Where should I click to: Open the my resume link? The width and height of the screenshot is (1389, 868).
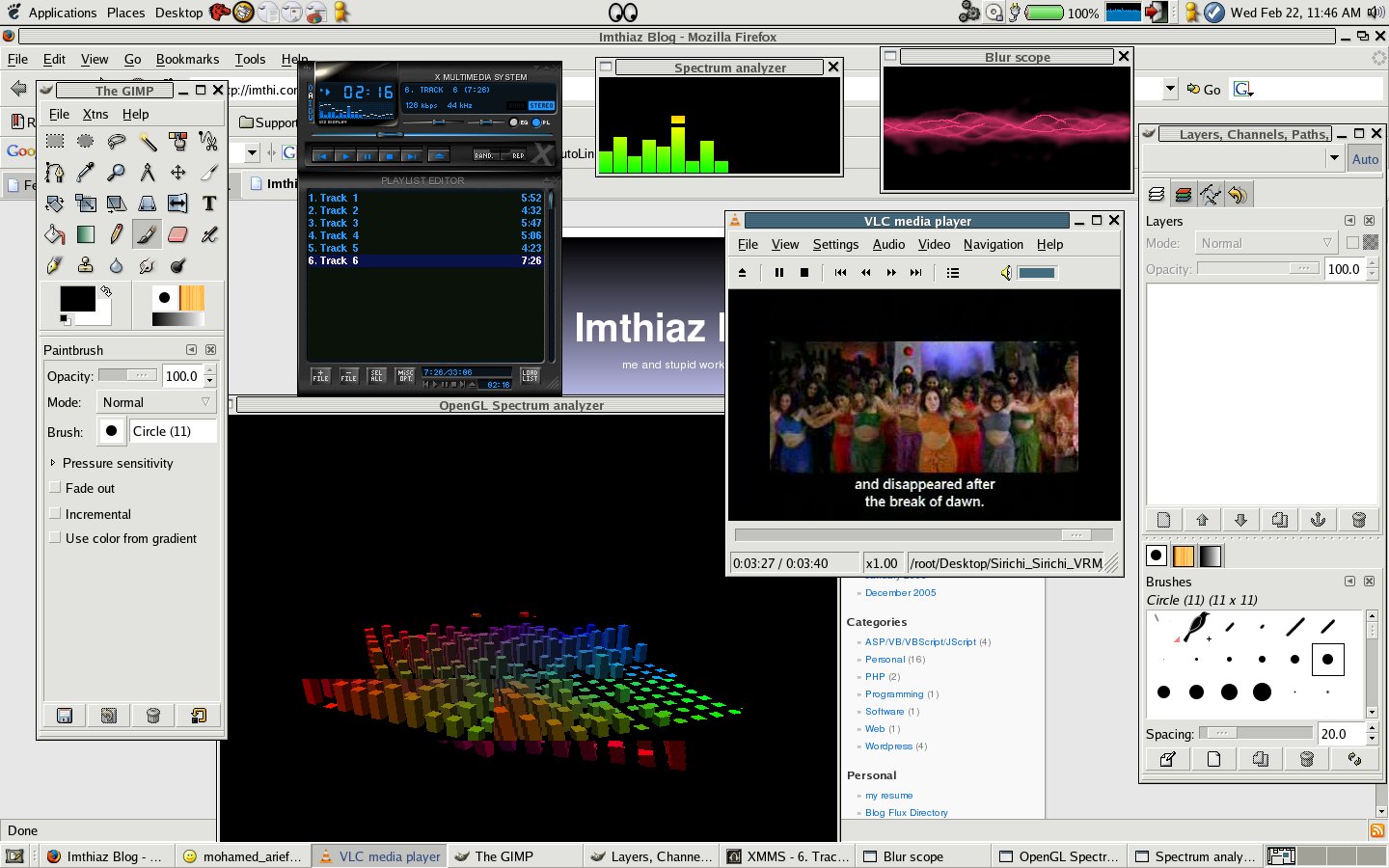click(888, 796)
